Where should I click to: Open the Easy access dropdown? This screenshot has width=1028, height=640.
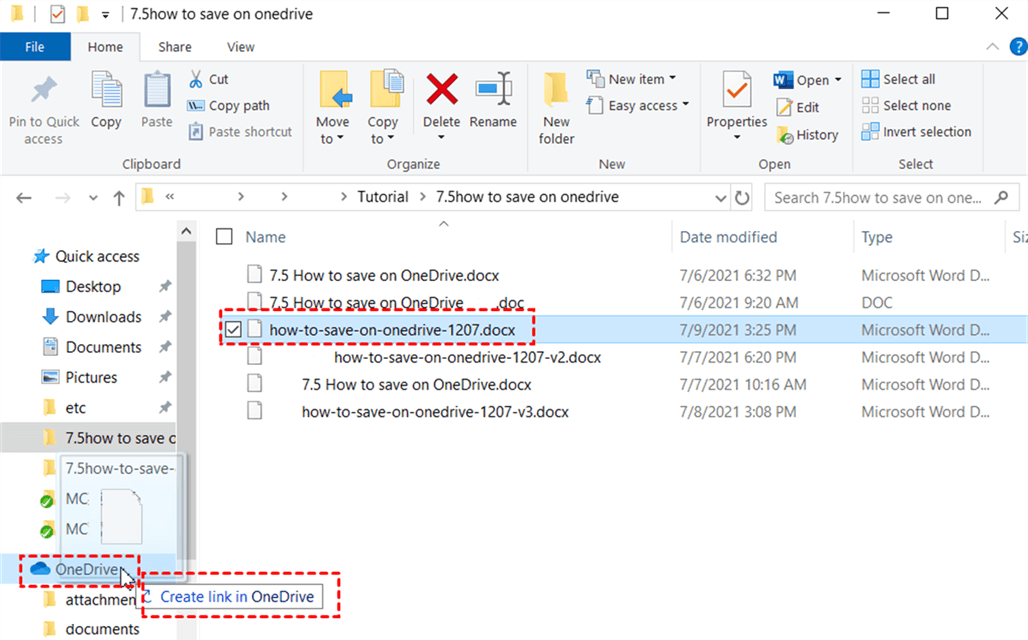click(x=638, y=106)
